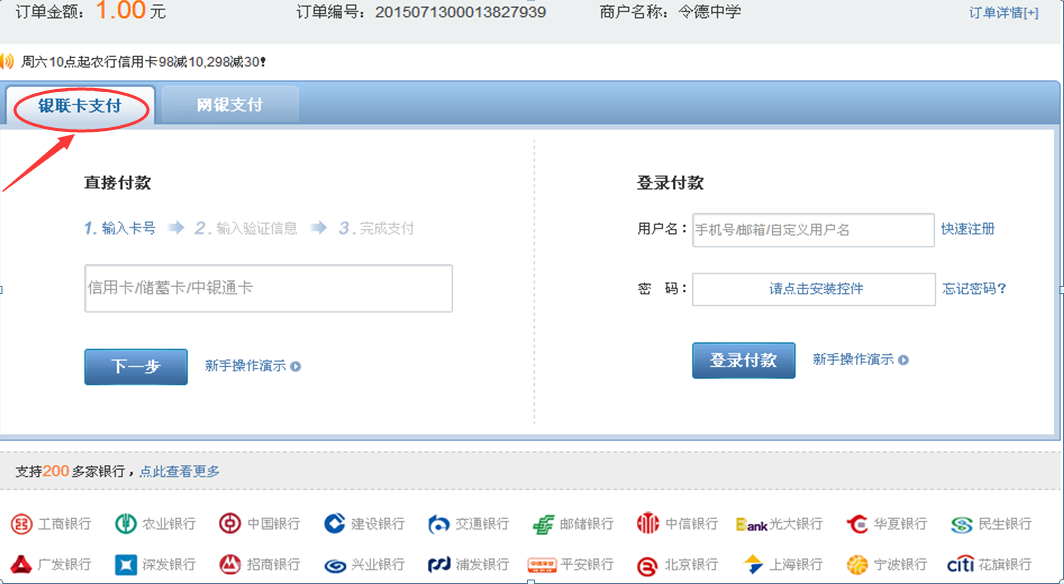Play icon beside 新手操作演示 under 登录付款

[903, 360]
